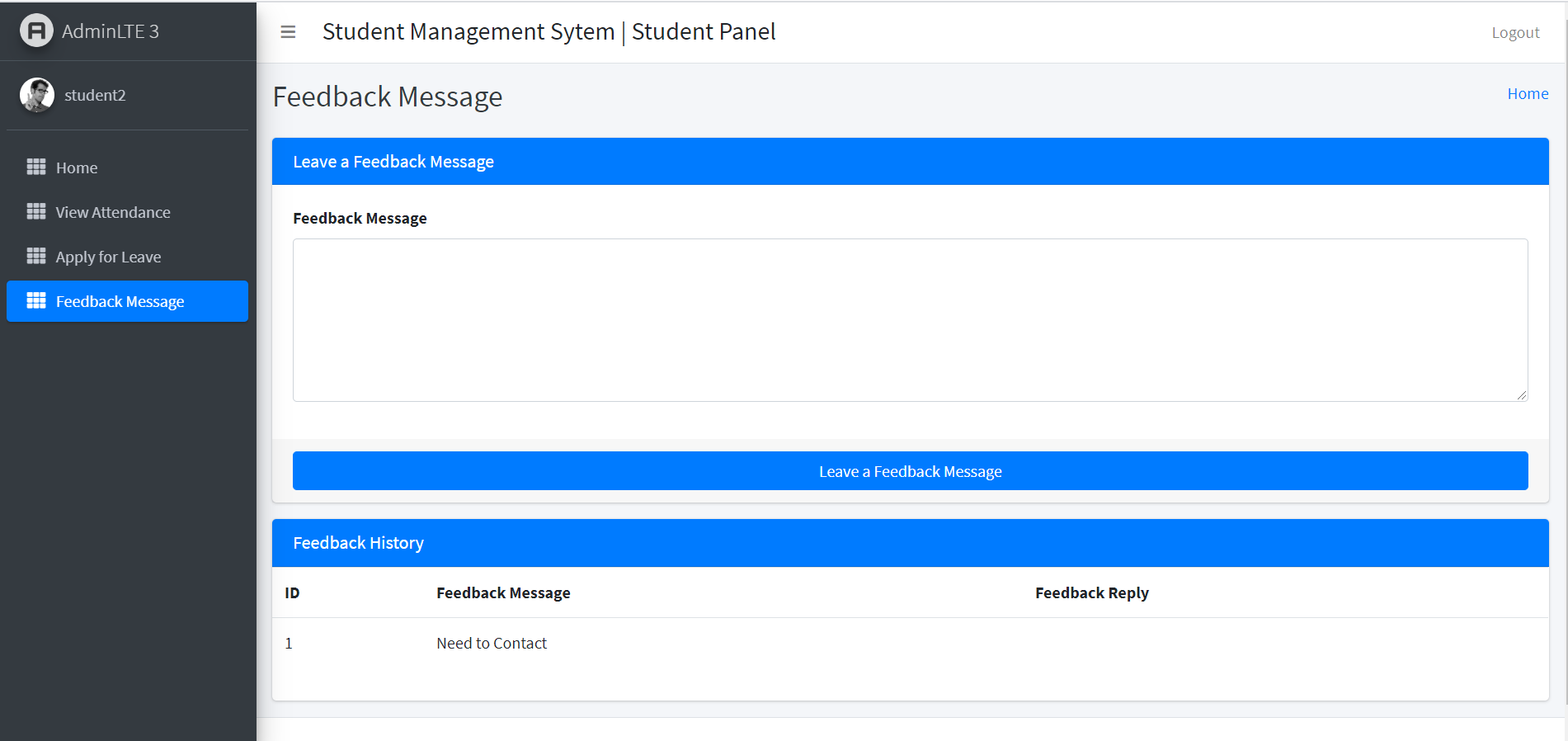Click the Apply for Leave grid icon
Screen dimensions: 1568x741
click(36, 256)
